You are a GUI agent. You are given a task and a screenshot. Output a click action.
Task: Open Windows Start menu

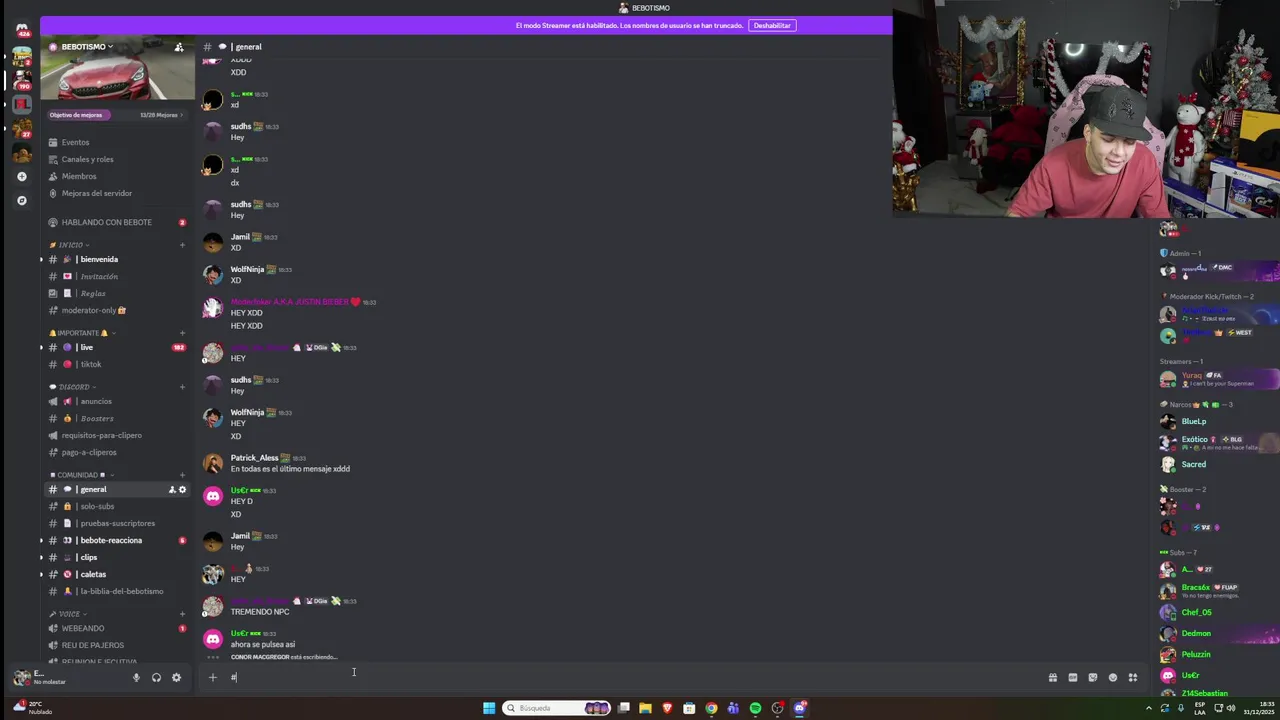[489, 708]
